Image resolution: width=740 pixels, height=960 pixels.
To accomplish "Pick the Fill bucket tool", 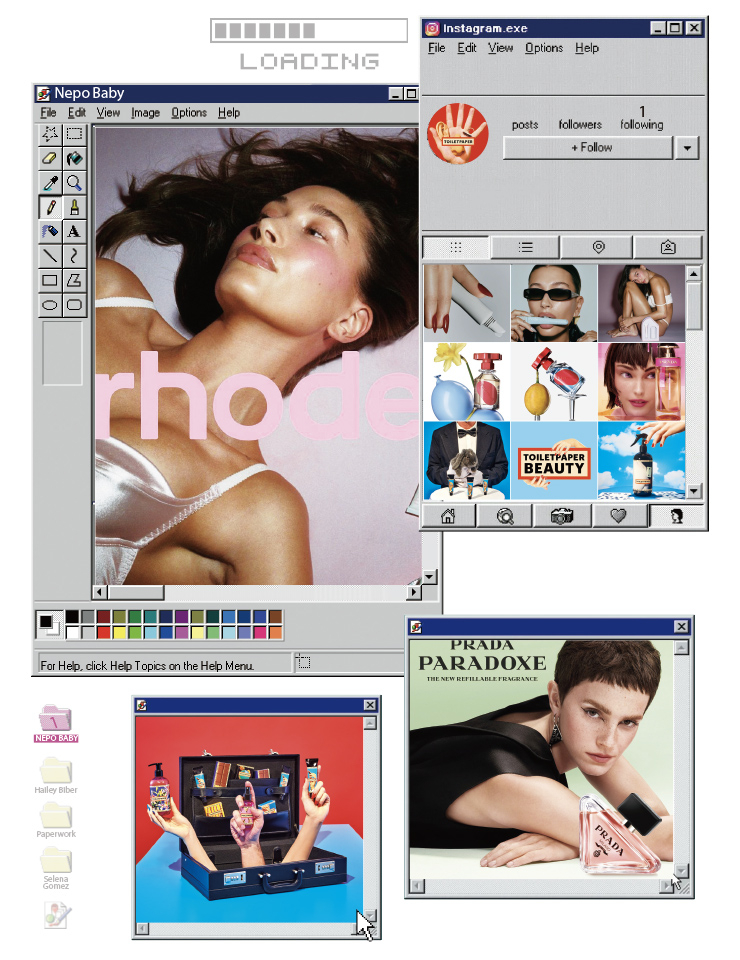I will [74, 158].
